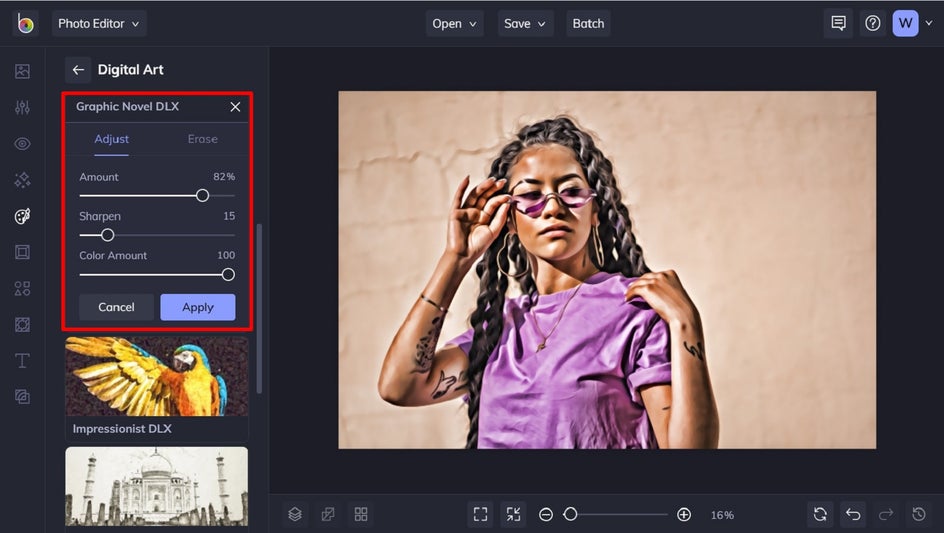
Task: Click the effects list scrollbar
Action: pyautogui.click(x=259, y=308)
